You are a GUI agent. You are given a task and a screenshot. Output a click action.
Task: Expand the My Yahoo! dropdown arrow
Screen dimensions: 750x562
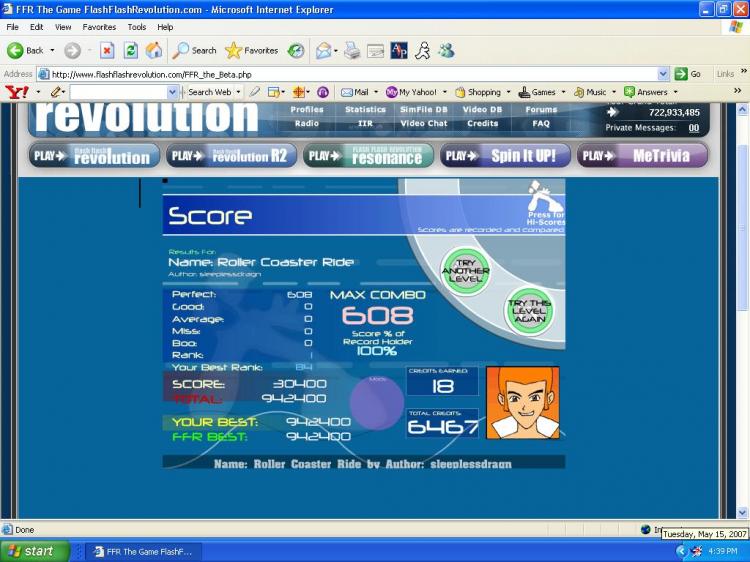click(445, 92)
